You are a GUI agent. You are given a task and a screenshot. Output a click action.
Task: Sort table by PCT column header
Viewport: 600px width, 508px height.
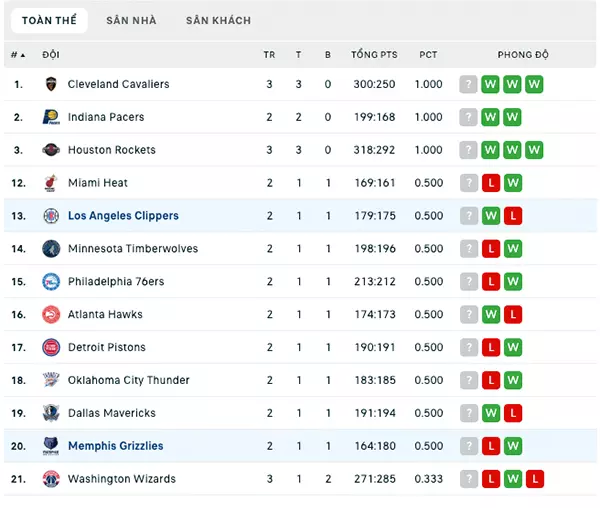428,55
